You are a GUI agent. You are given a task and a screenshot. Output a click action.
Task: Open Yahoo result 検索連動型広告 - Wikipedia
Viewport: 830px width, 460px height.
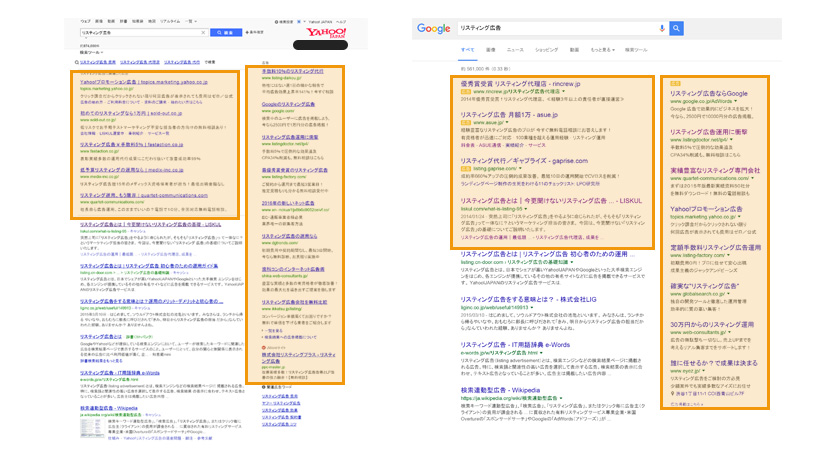tap(109, 408)
